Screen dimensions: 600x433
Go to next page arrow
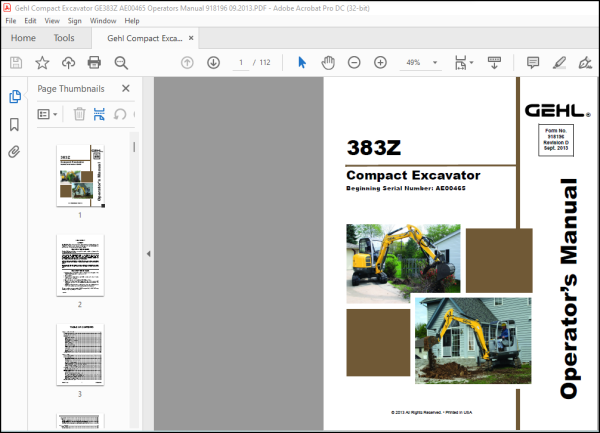[x=213, y=62]
